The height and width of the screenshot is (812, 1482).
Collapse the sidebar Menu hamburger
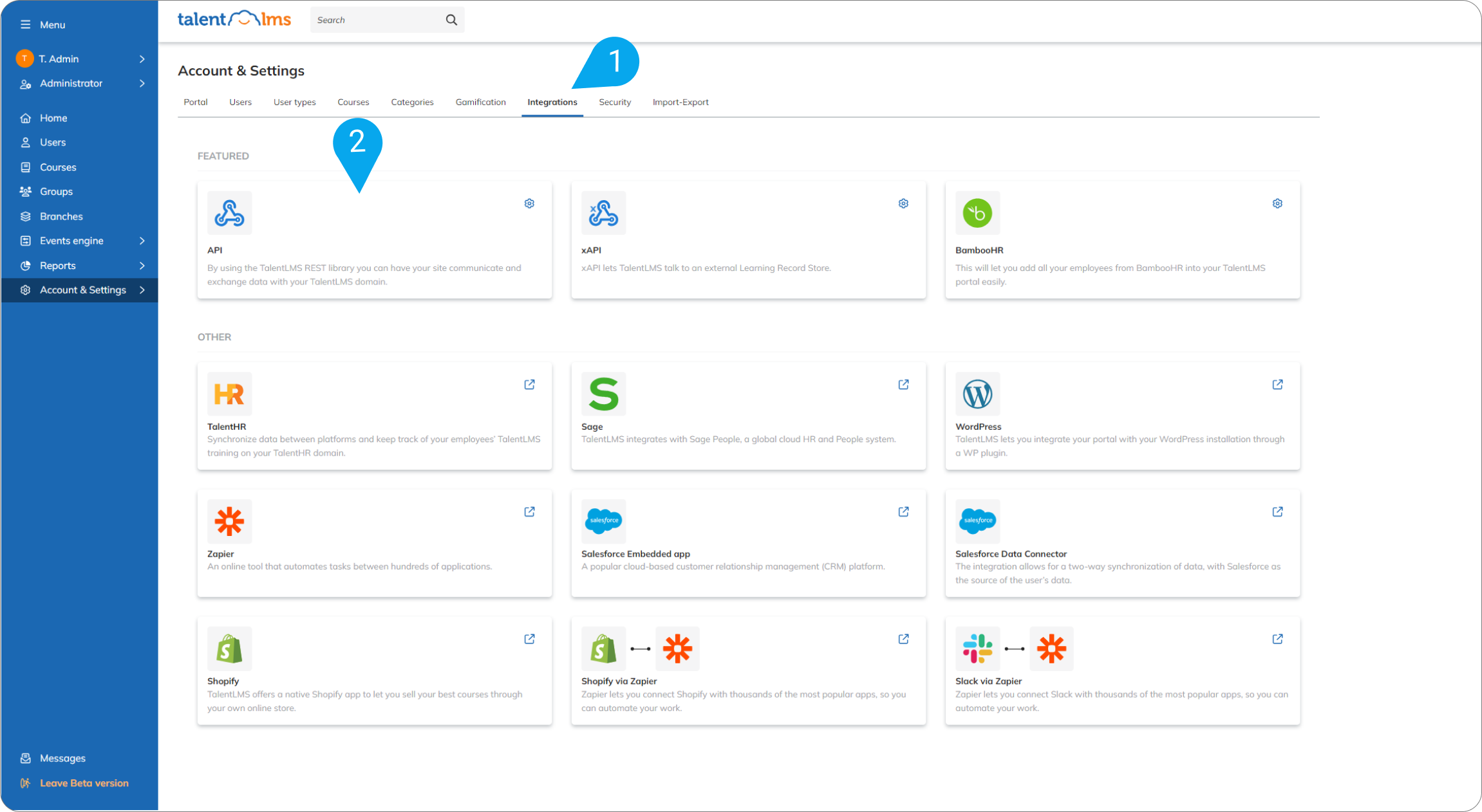tap(25, 24)
